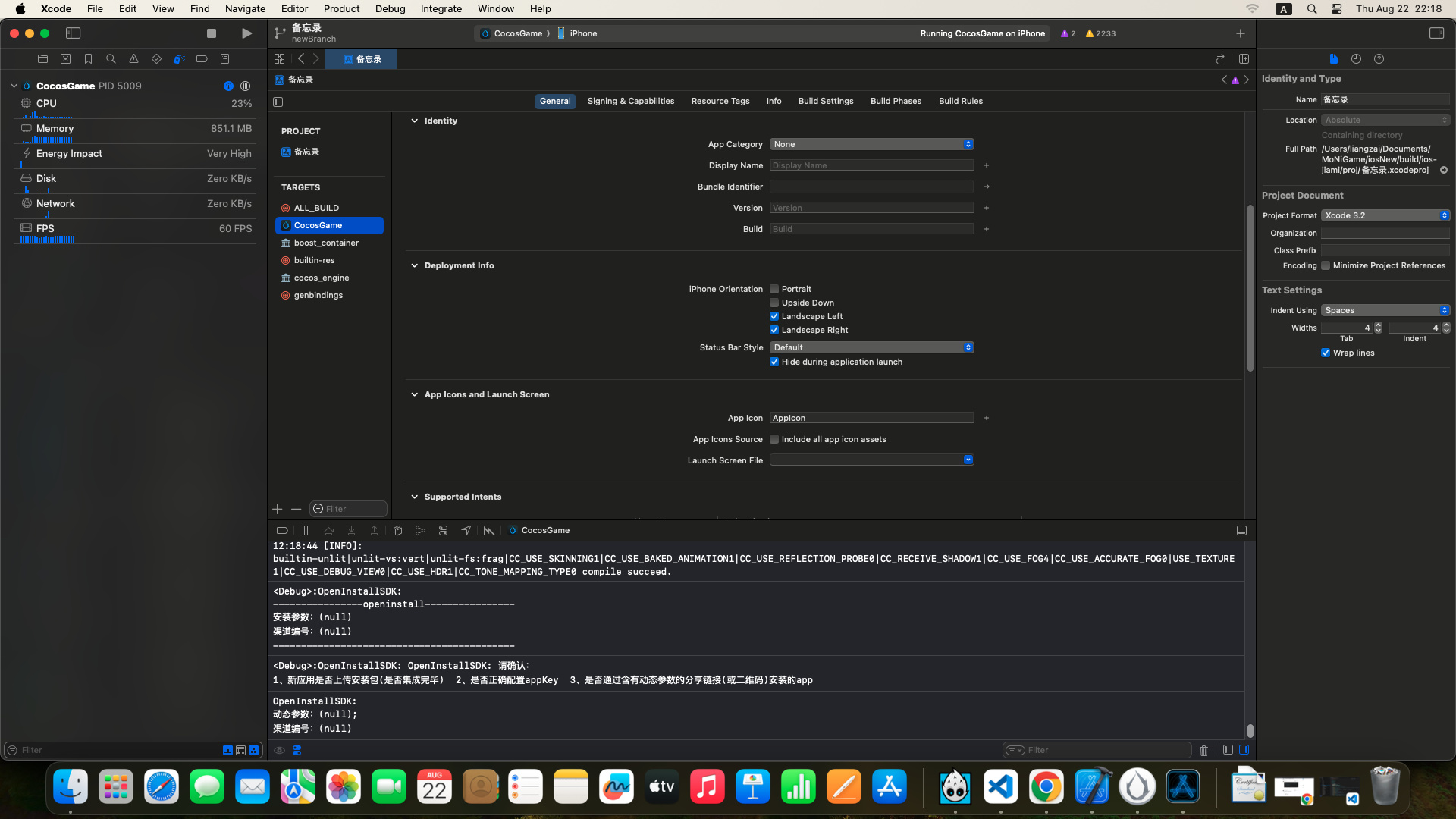Switch to Build Settings tab

coord(825,101)
